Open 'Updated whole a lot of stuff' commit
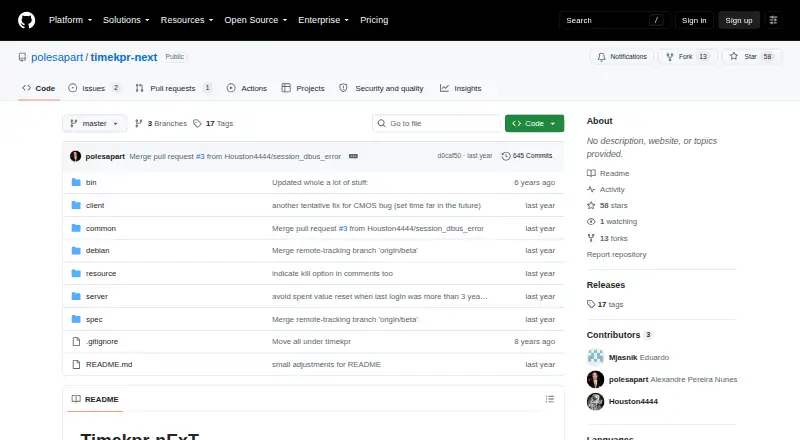Image resolution: width=800 pixels, height=440 pixels. click(x=320, y=182)
